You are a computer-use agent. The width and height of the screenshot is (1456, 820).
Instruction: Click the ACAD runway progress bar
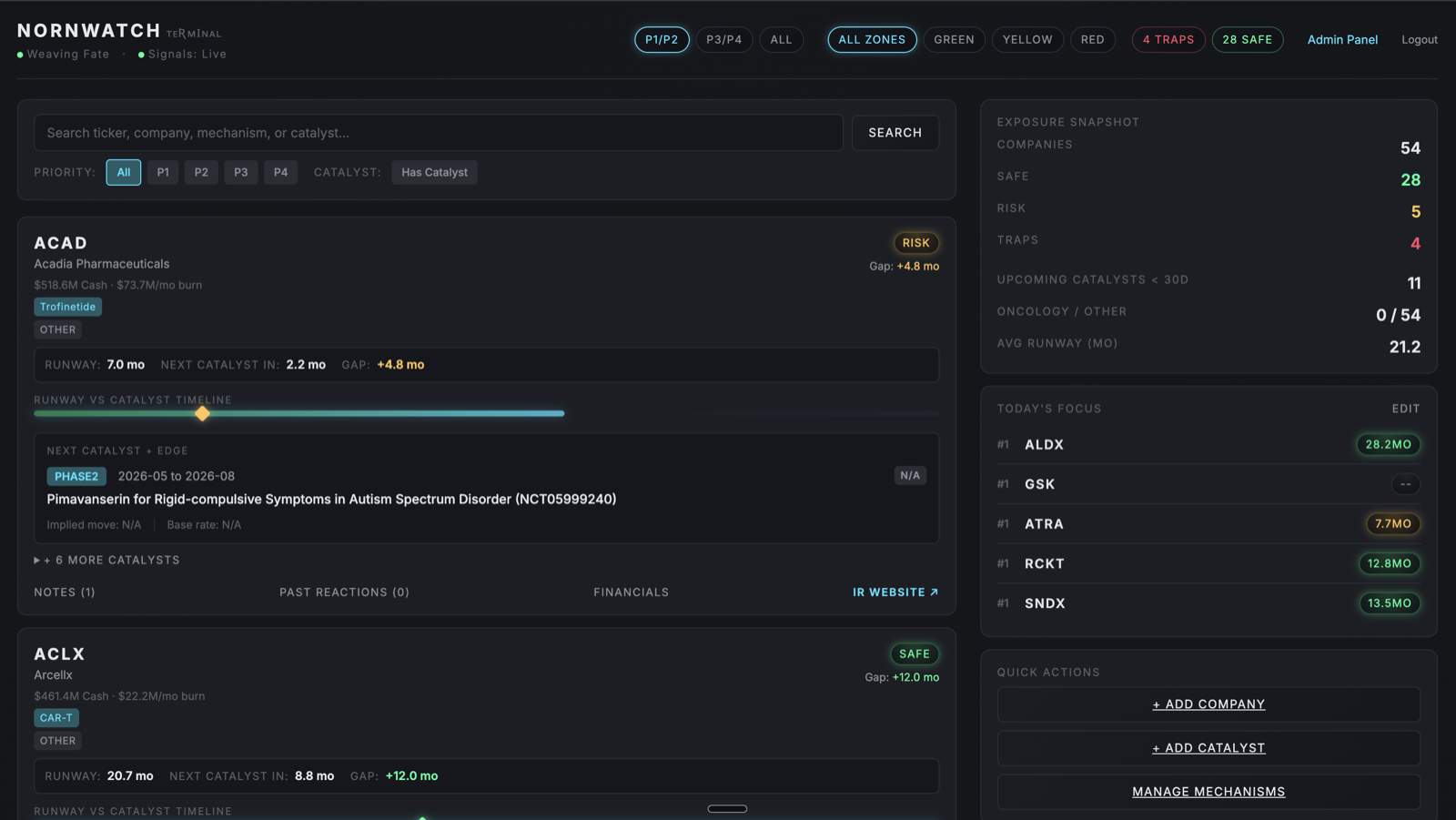(299, 413)
